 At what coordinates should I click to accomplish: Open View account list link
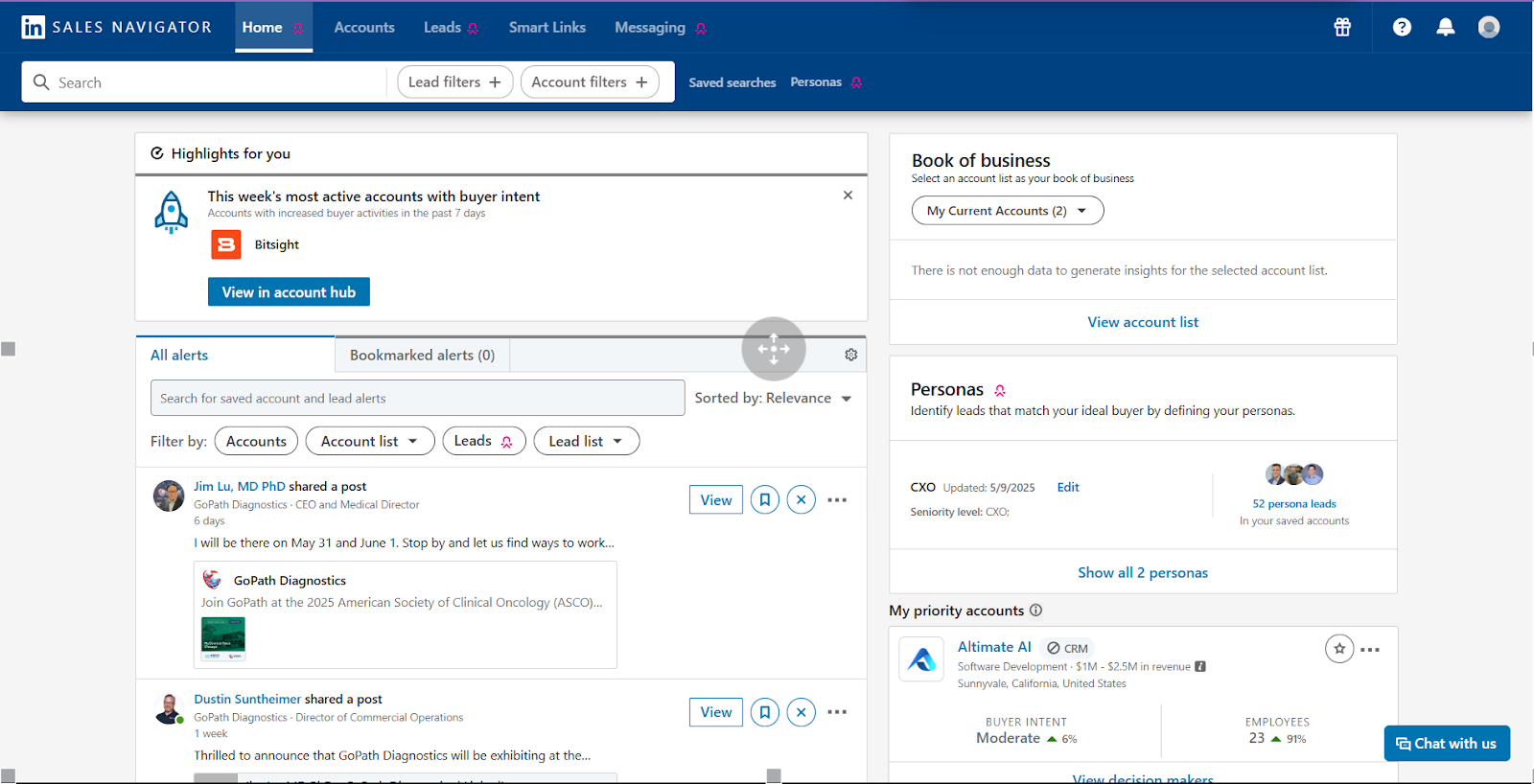[1143, 322]
